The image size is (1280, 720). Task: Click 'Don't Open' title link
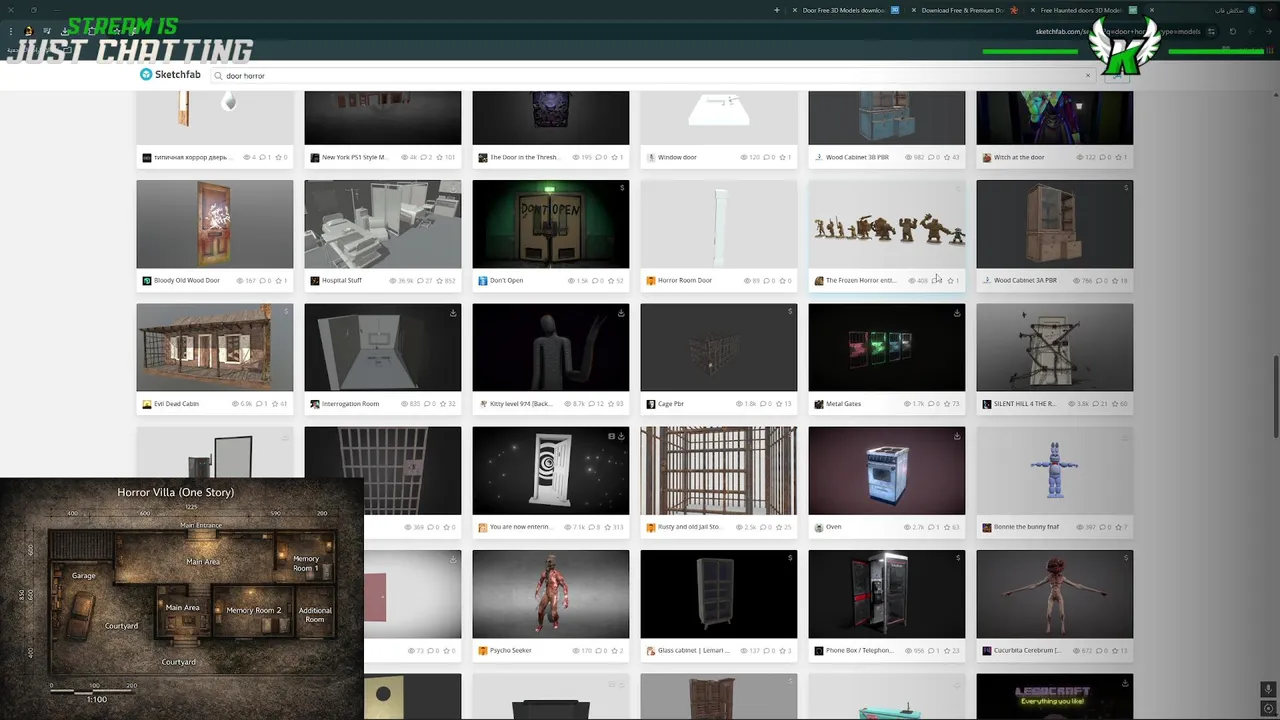pos(507,281)
